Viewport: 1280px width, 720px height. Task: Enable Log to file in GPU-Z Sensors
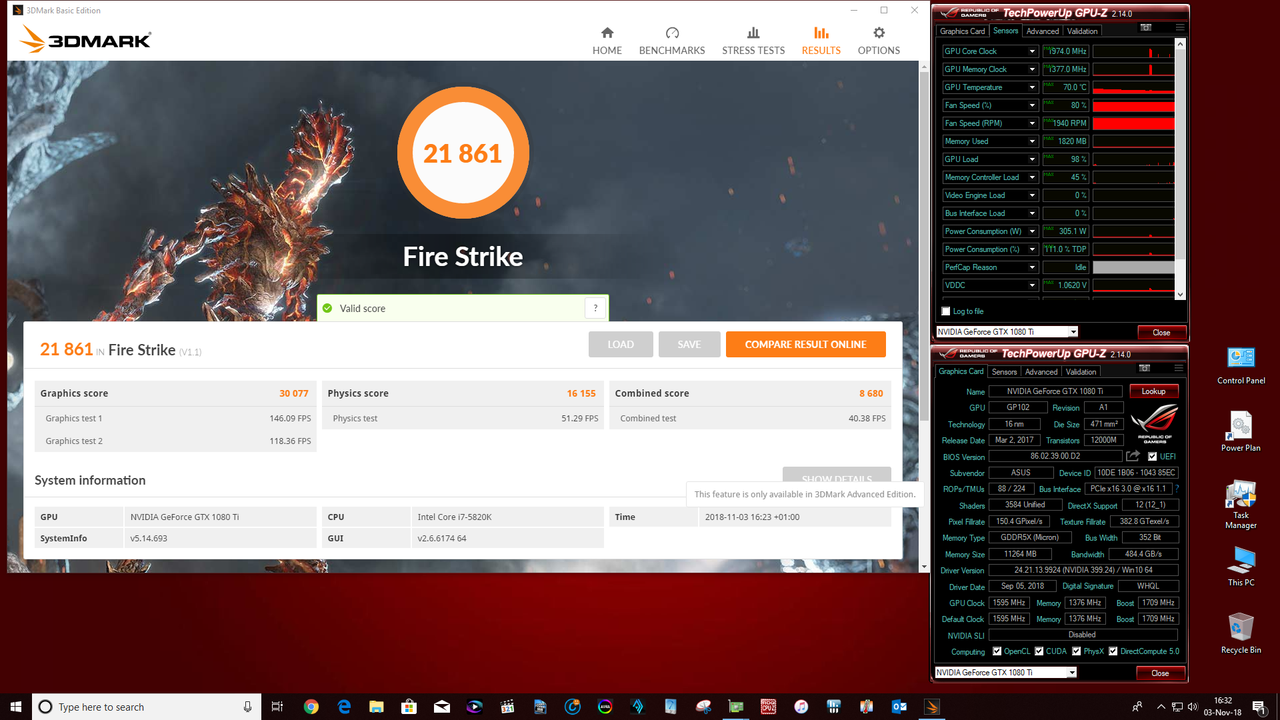(x=944, y=311)
